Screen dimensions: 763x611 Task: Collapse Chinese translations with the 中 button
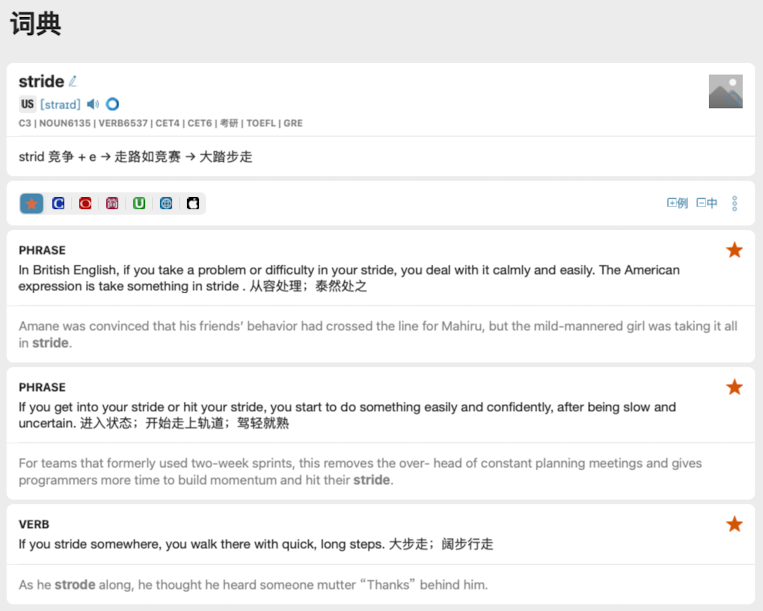pos(707,204)
